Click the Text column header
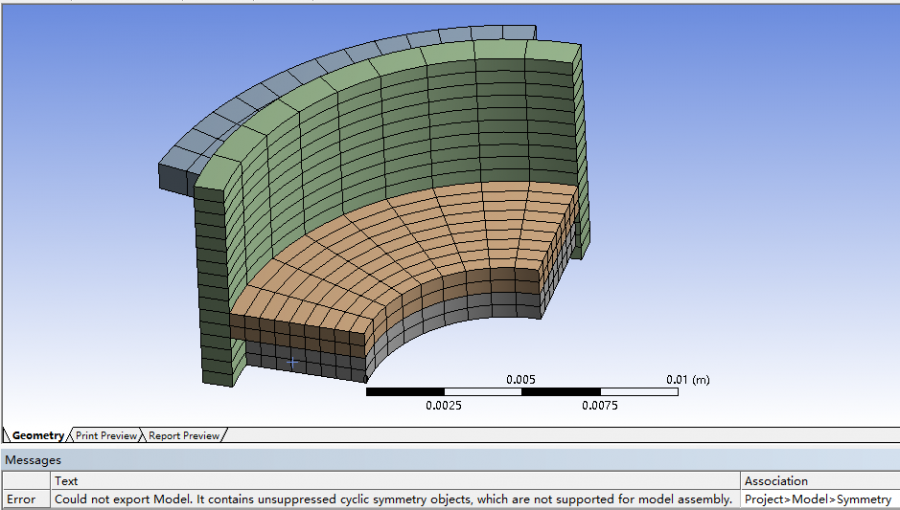 pos(395,481)
